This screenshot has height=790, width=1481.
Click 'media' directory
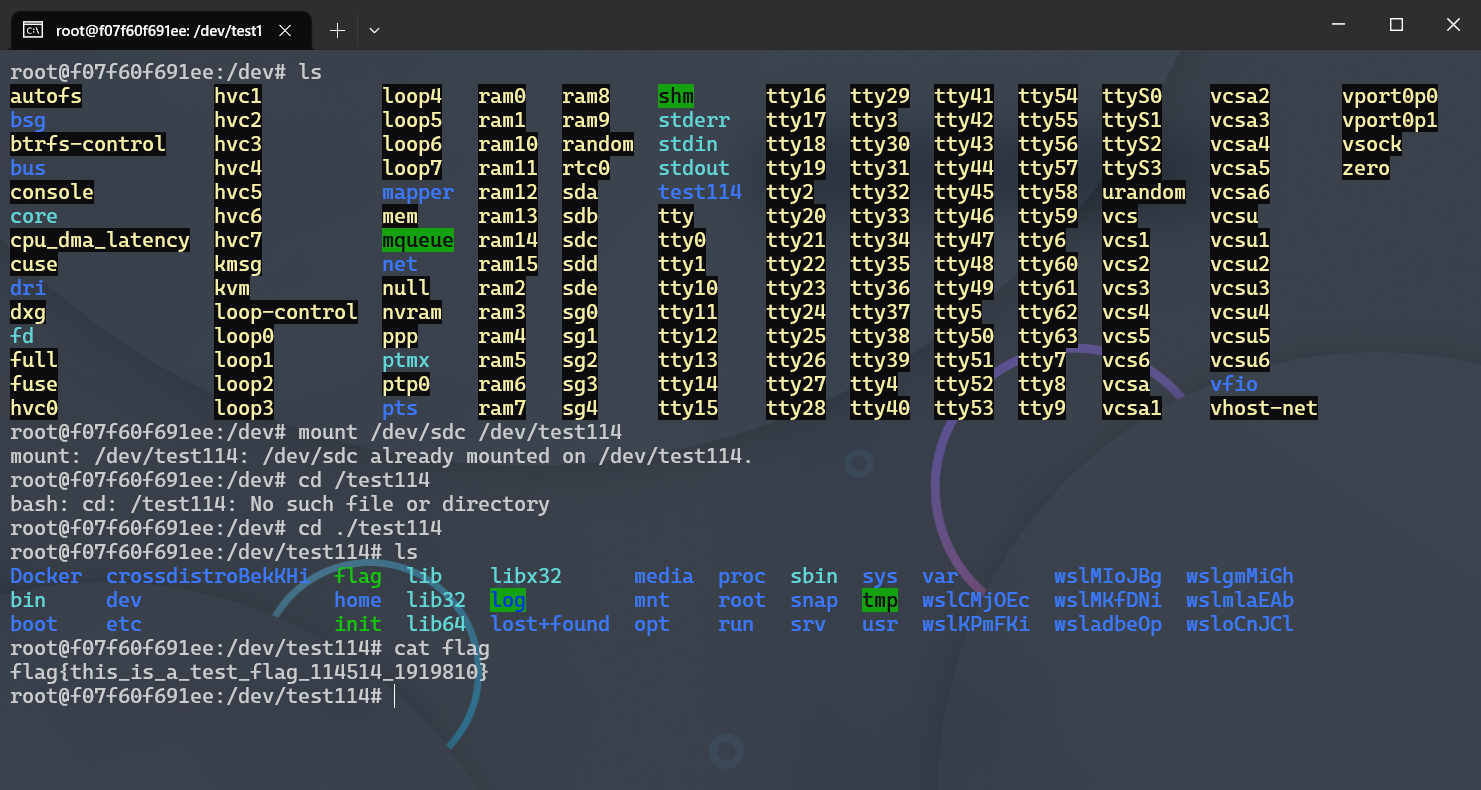click(x=664, y=576)
